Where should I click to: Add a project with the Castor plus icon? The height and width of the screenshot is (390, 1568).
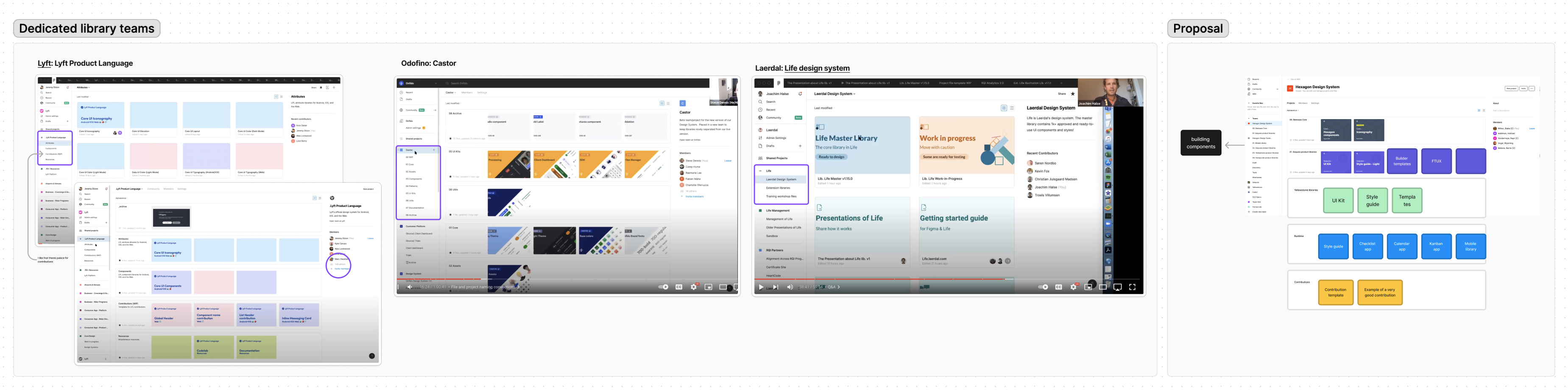click(x=434, y=150)
